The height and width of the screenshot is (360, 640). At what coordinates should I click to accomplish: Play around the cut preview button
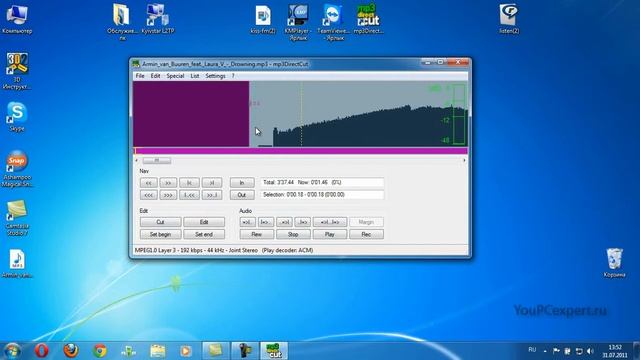330,222
